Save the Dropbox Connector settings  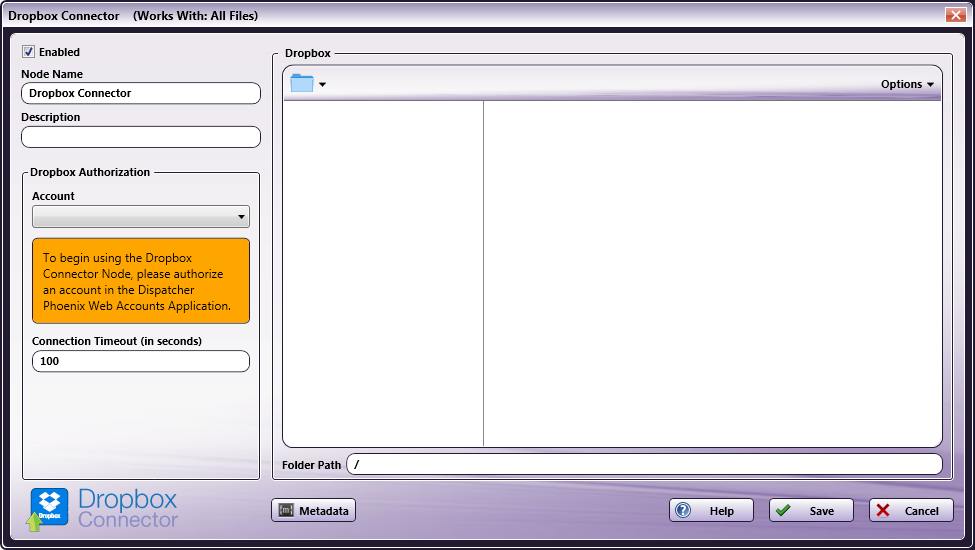811,510
